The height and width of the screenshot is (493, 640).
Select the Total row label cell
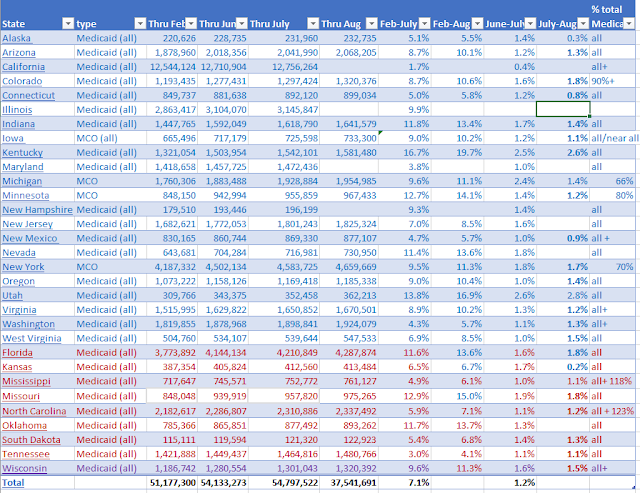[38, 483]
